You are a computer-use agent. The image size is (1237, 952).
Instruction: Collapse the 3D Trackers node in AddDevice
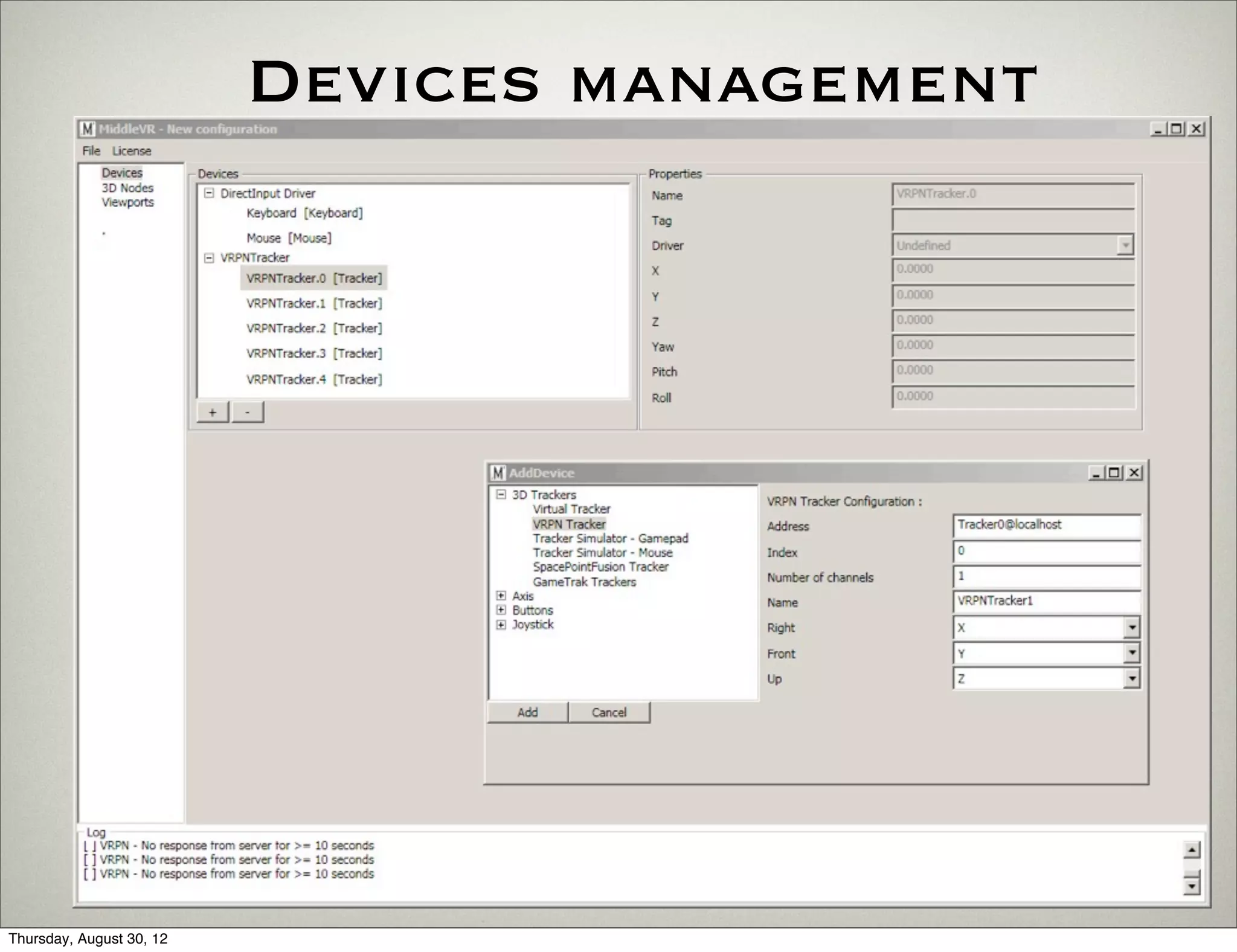click(x=501, y=495)
